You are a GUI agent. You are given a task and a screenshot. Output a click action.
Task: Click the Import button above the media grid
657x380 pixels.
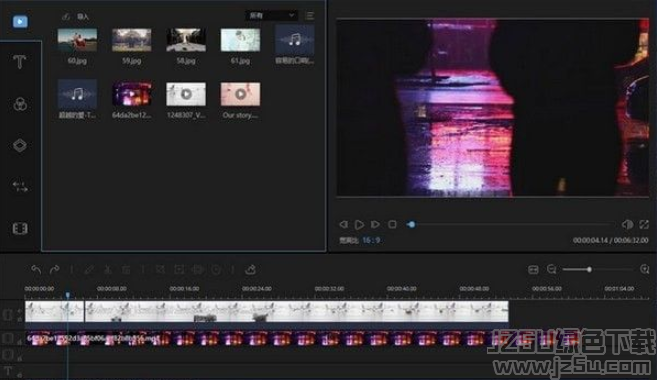point(76,17)
